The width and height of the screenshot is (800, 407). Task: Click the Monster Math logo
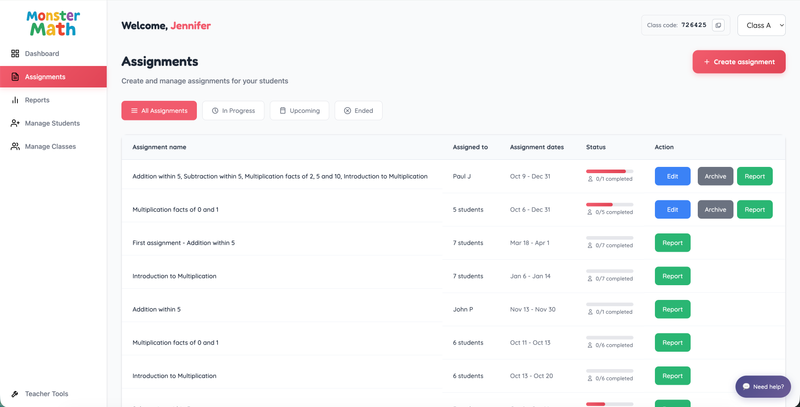click(53, 23)
